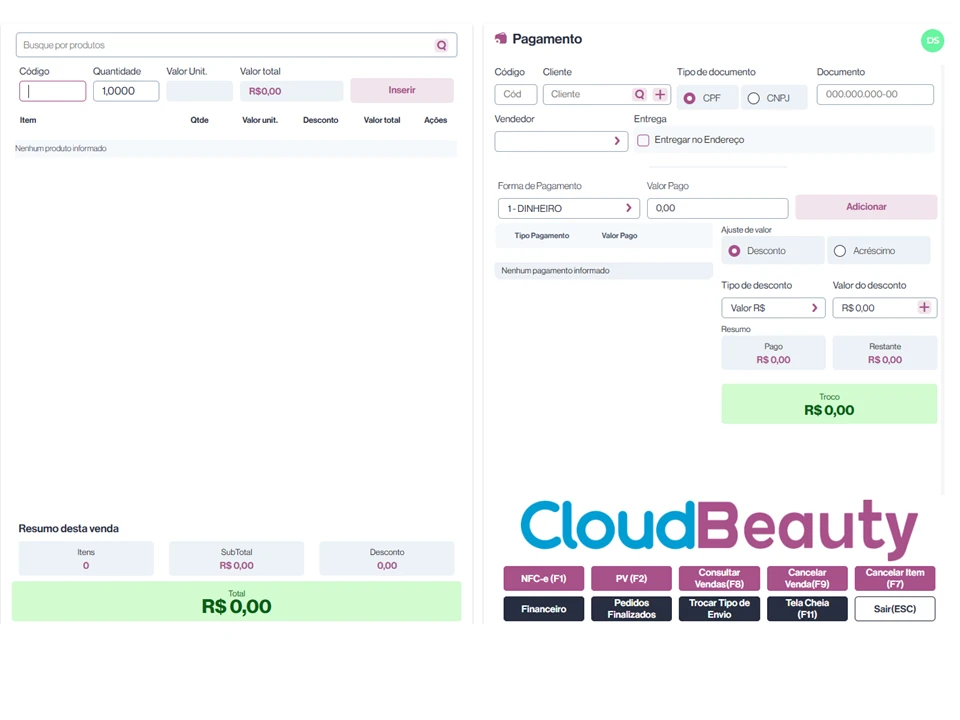
Task: Click the wallet icon beside Pagamento
Action: pos(501,39)
